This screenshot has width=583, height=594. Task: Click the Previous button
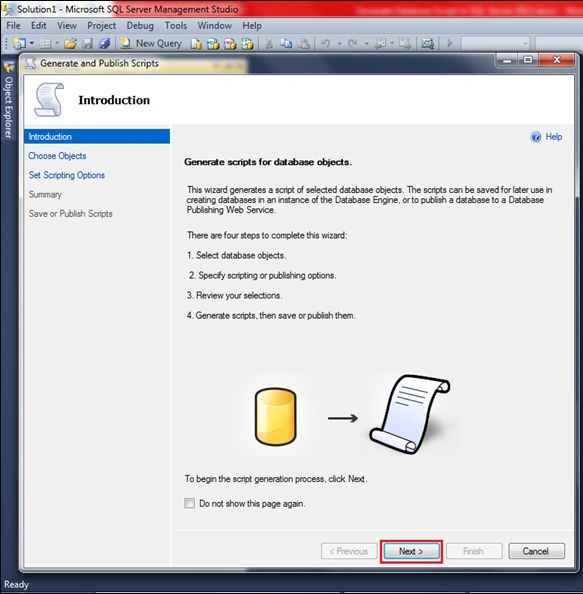349,551
